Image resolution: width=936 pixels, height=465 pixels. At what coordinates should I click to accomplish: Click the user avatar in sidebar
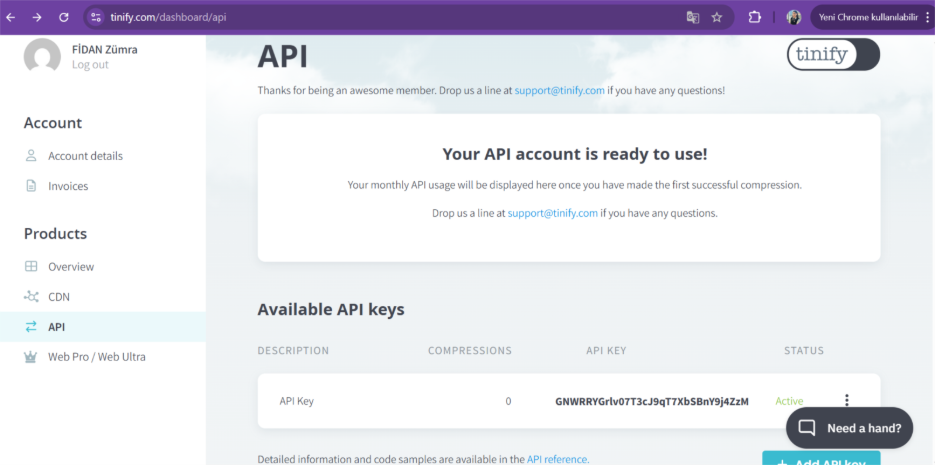click(42, 56)
